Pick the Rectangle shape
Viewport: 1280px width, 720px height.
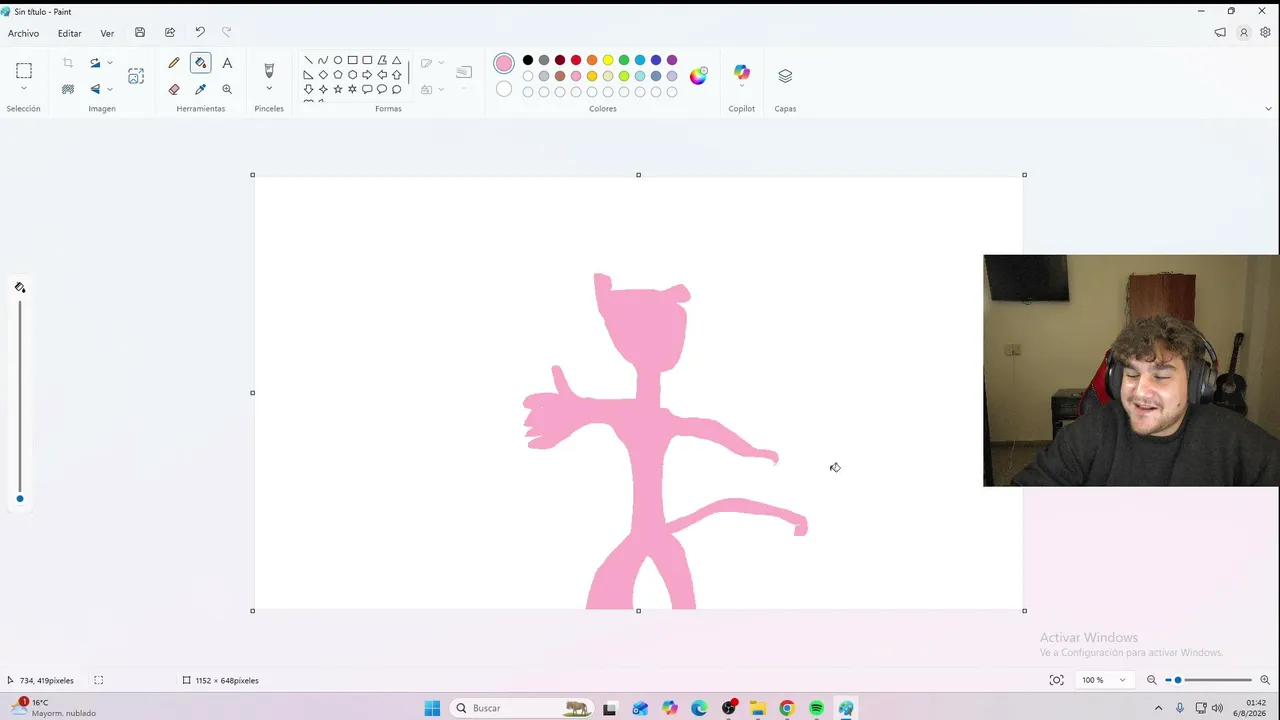pyautogui.click(x=353, y=60)
